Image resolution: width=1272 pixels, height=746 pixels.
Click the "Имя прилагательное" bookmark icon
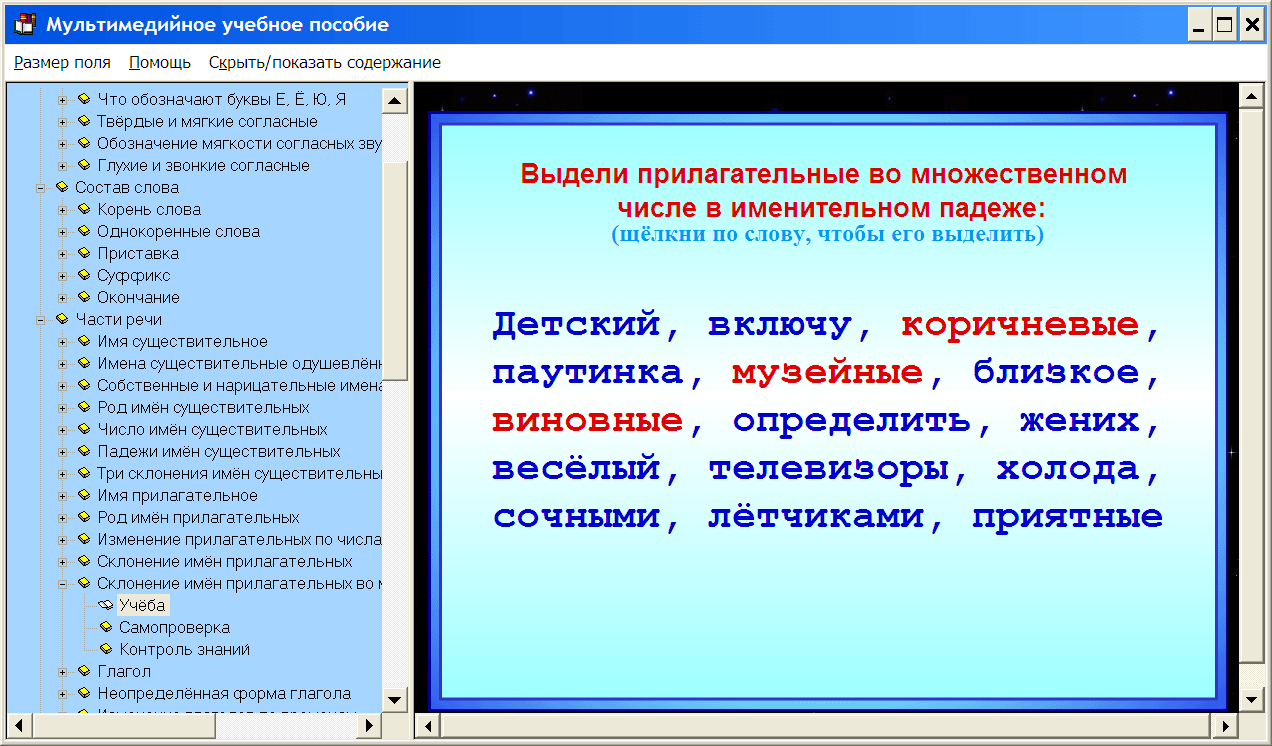[x=85, y=495]
